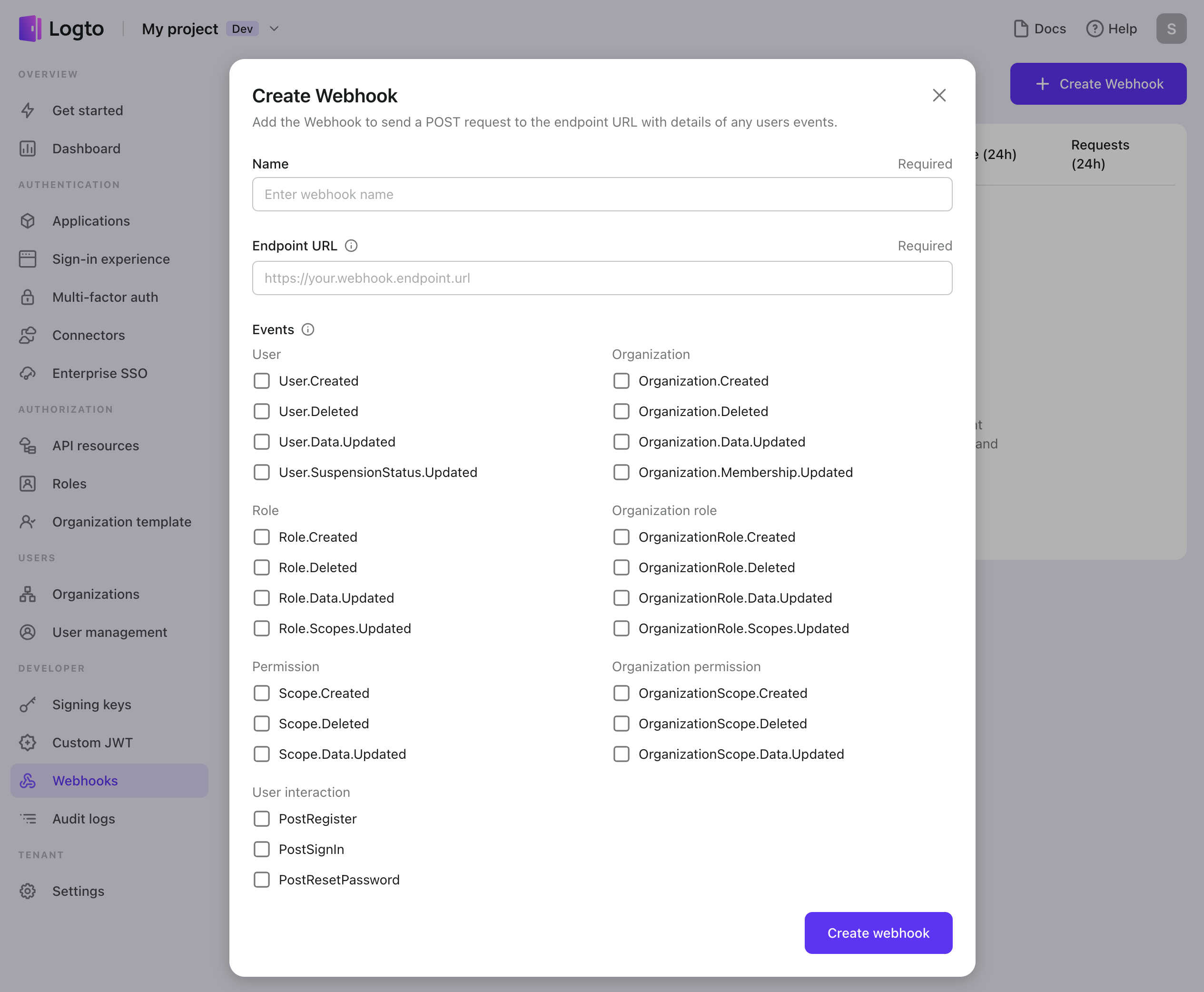Image resolution: width=1204 pixels, height=992 pixels.
Task: Click the Applications sidebar icon
Action: coord(28,220)
